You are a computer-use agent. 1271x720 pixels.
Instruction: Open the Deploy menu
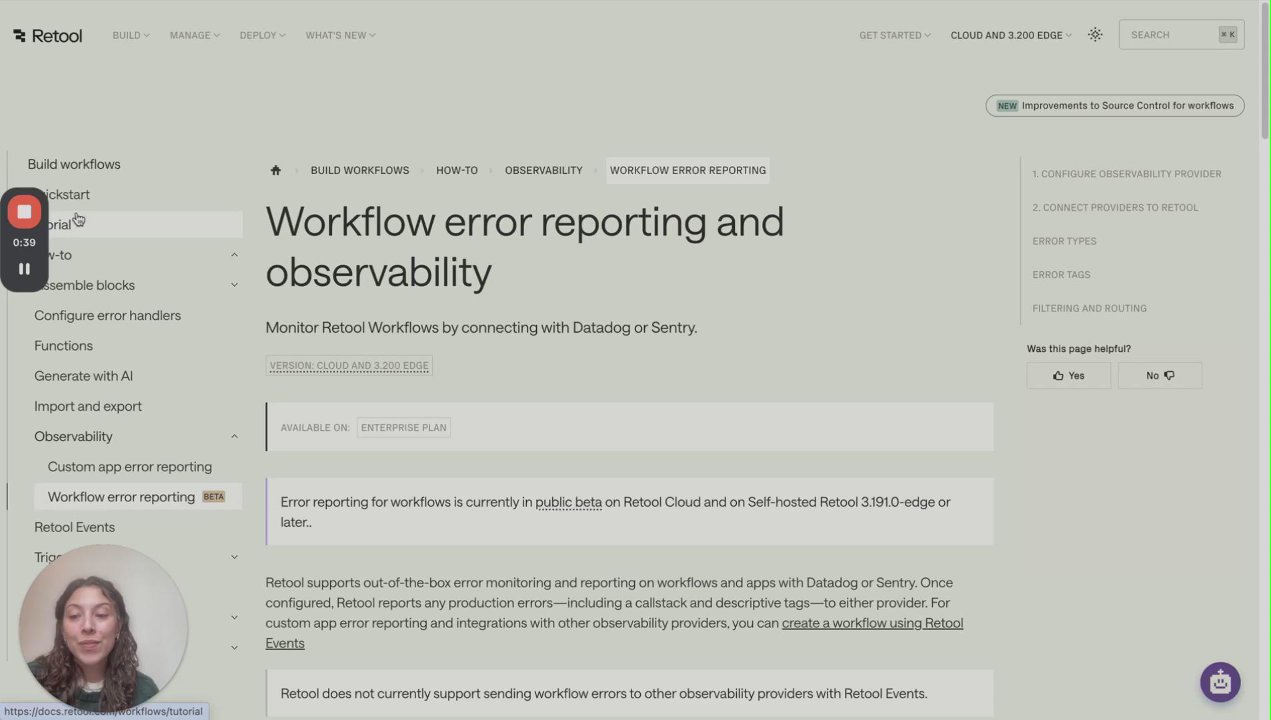click(262, 35)
